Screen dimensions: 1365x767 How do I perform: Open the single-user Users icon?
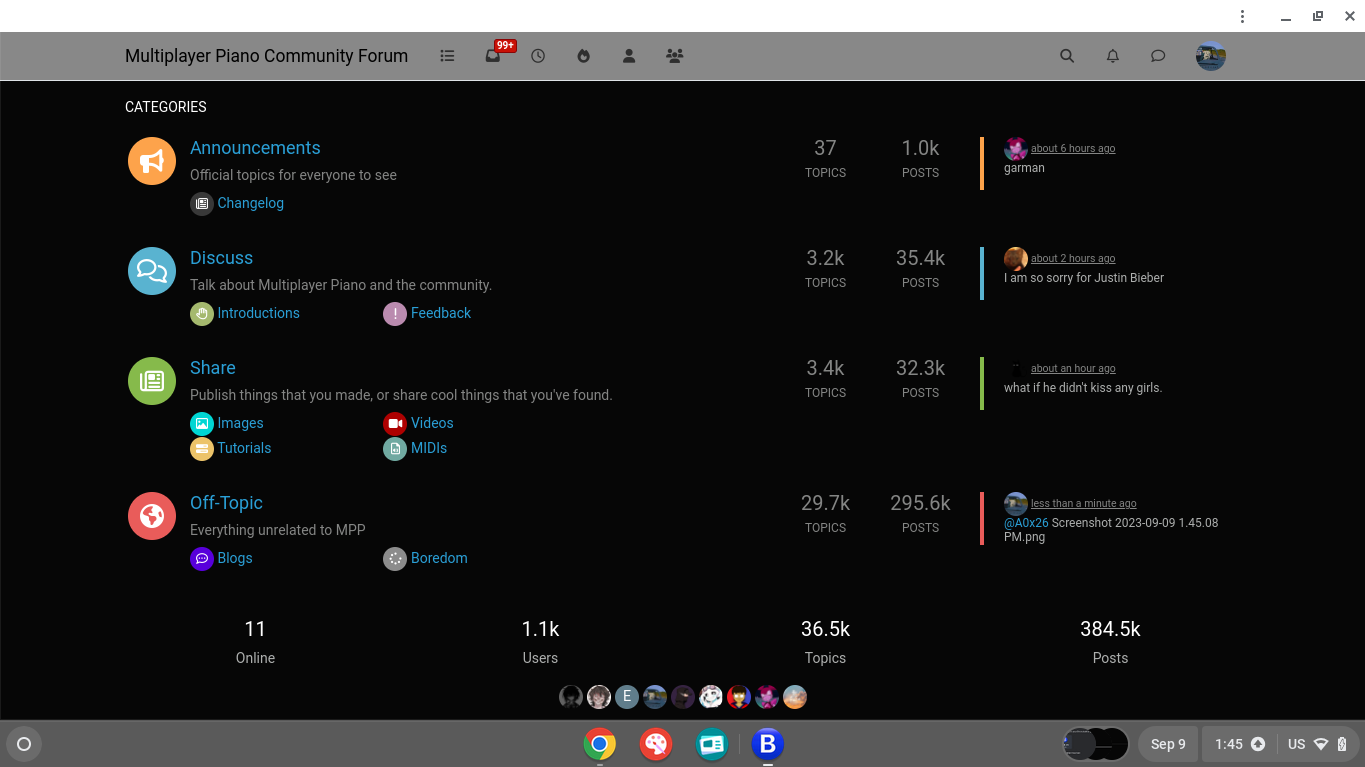629,56
